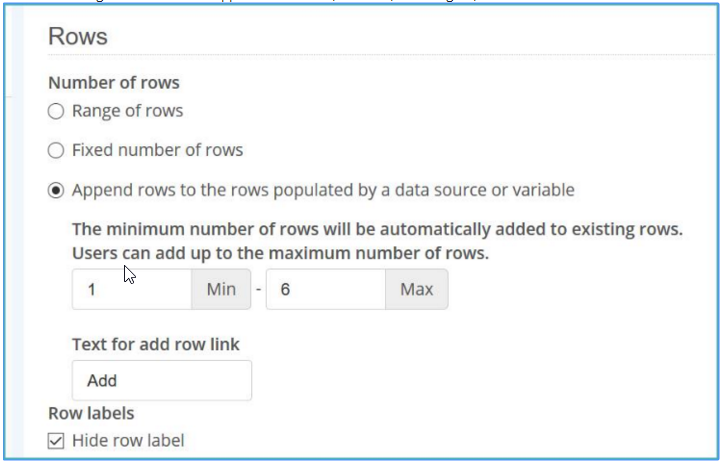Click into the minimum rows field showing 1
728x465 pixels.
click(x=131, y=289)
